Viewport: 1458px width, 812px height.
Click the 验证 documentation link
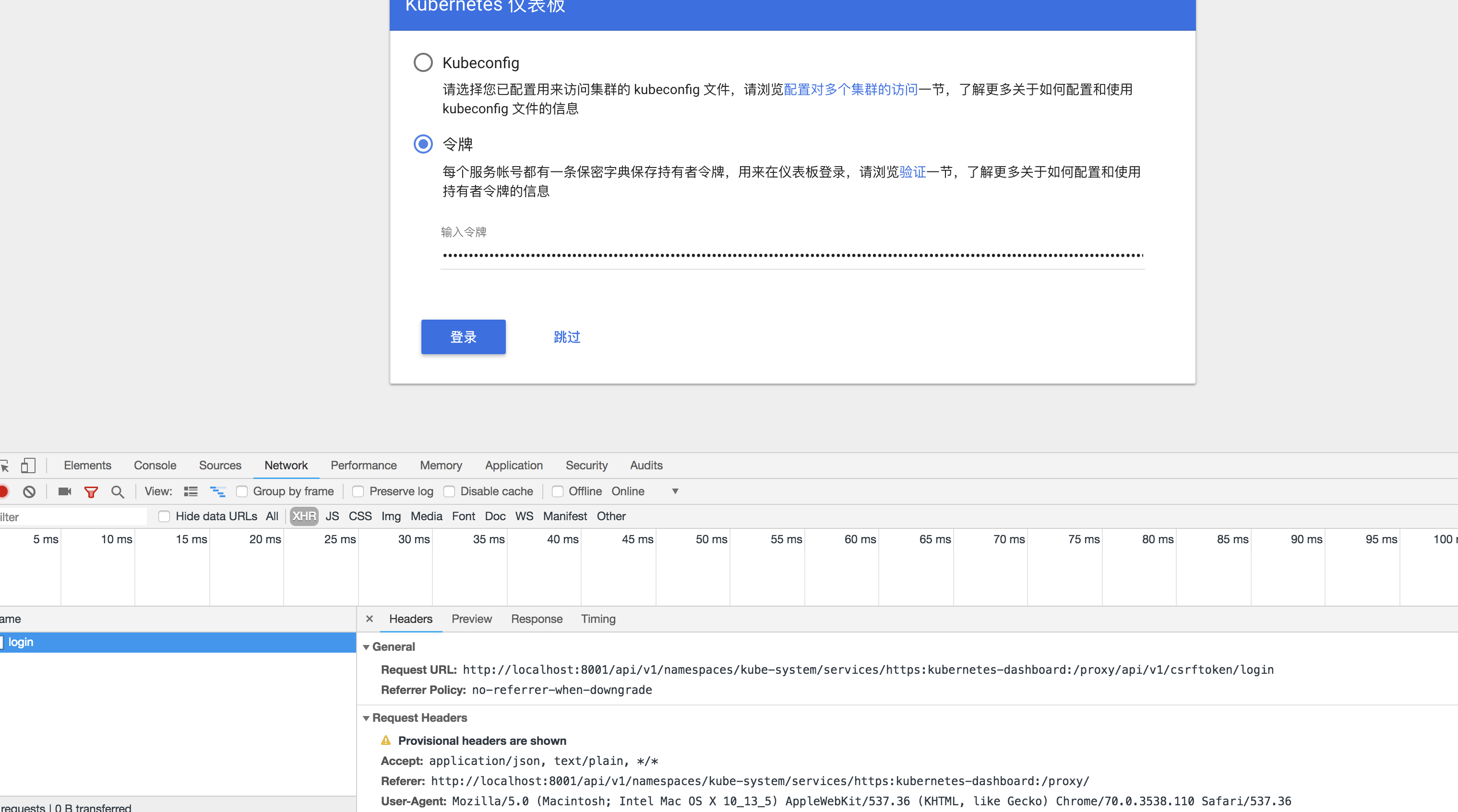pos(912,171)
